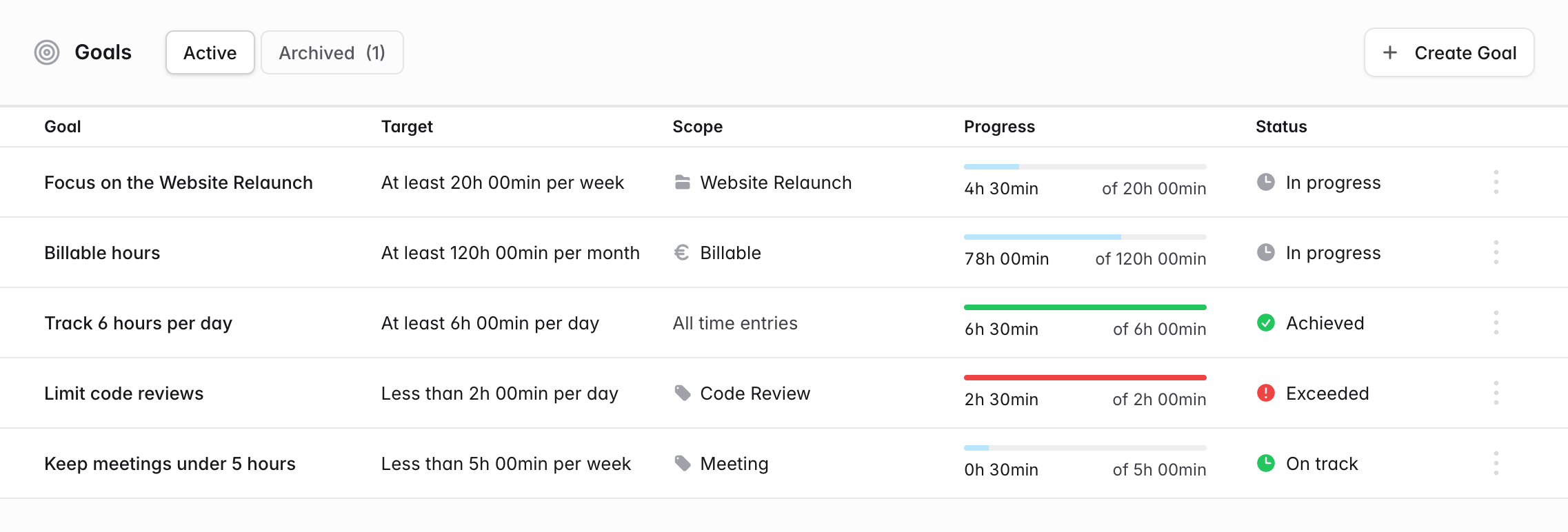Select the 'Track 6 hours per day' goal name

pos(138,323)
